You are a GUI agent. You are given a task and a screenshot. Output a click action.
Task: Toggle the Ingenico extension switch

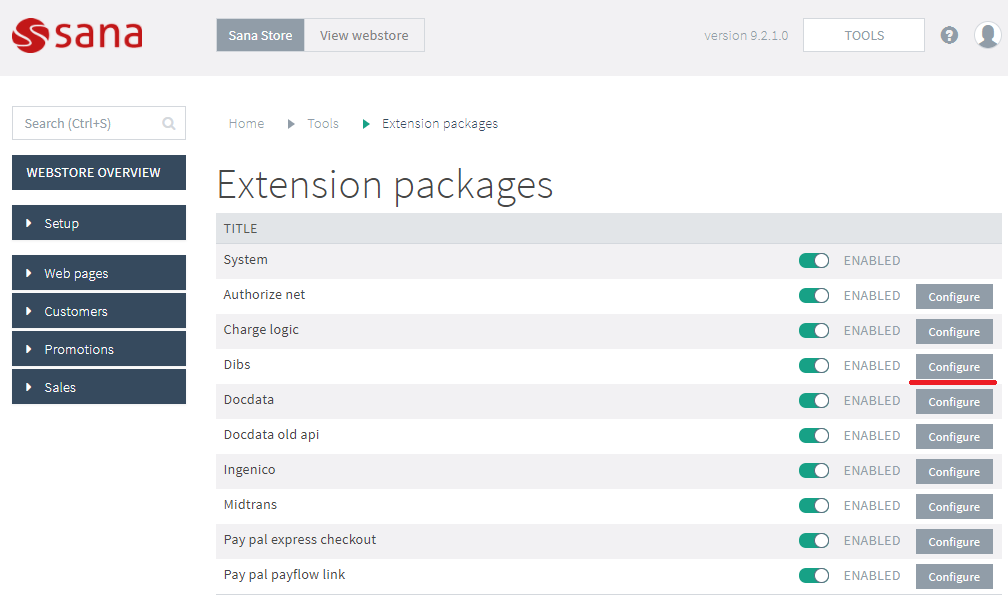pos(814,470)
